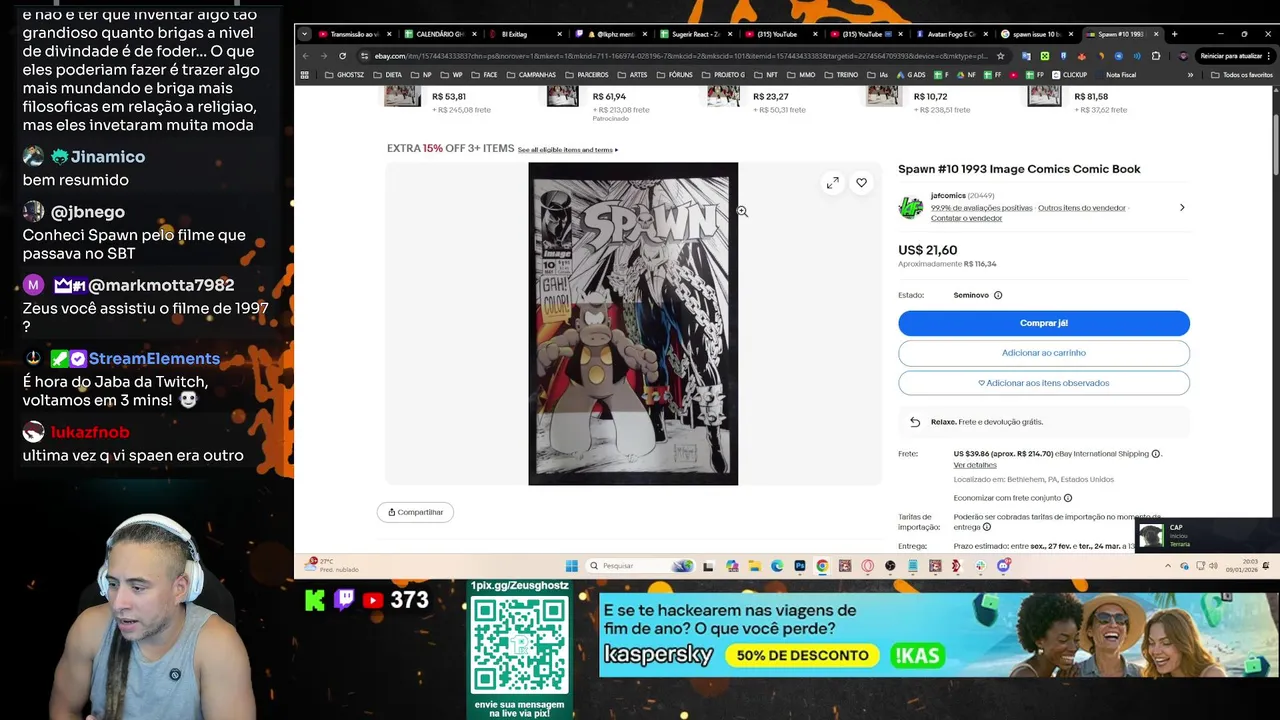
Task: Click Comprar já! button
Action: click(1044, 323)
